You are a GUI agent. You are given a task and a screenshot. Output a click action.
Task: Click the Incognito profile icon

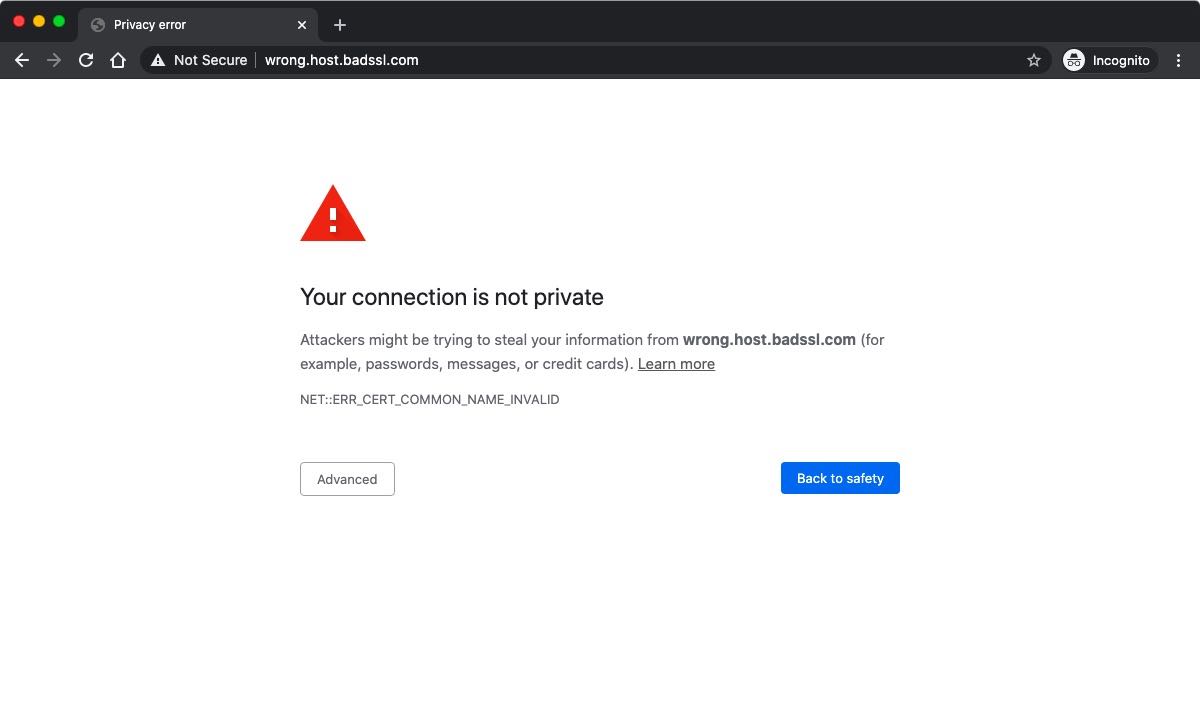point(1074,60)
